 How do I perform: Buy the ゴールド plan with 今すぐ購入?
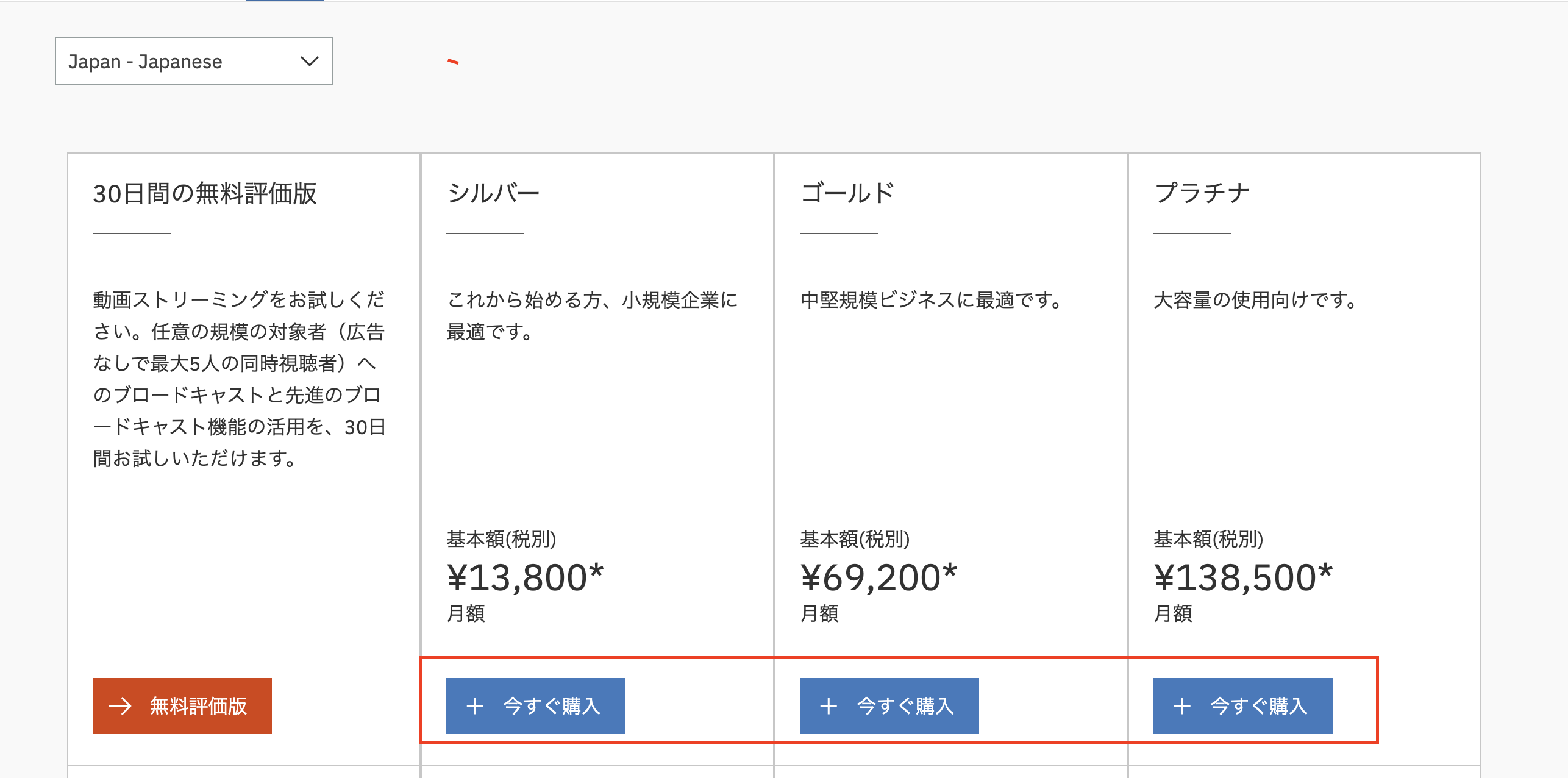(889, 706)
